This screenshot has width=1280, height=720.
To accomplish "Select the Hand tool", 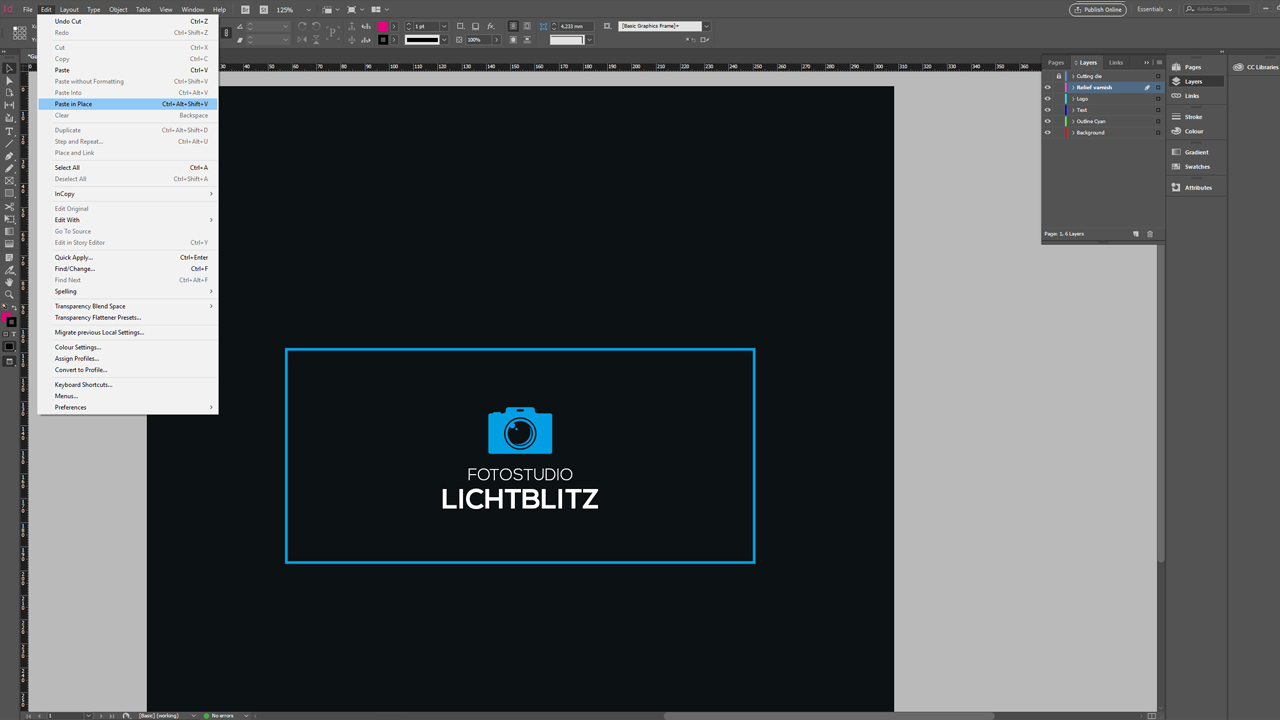I will [x=10, y=282].
